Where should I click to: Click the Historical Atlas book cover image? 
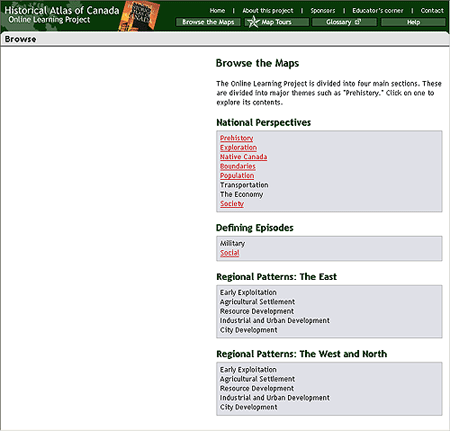tap(140, 16)
